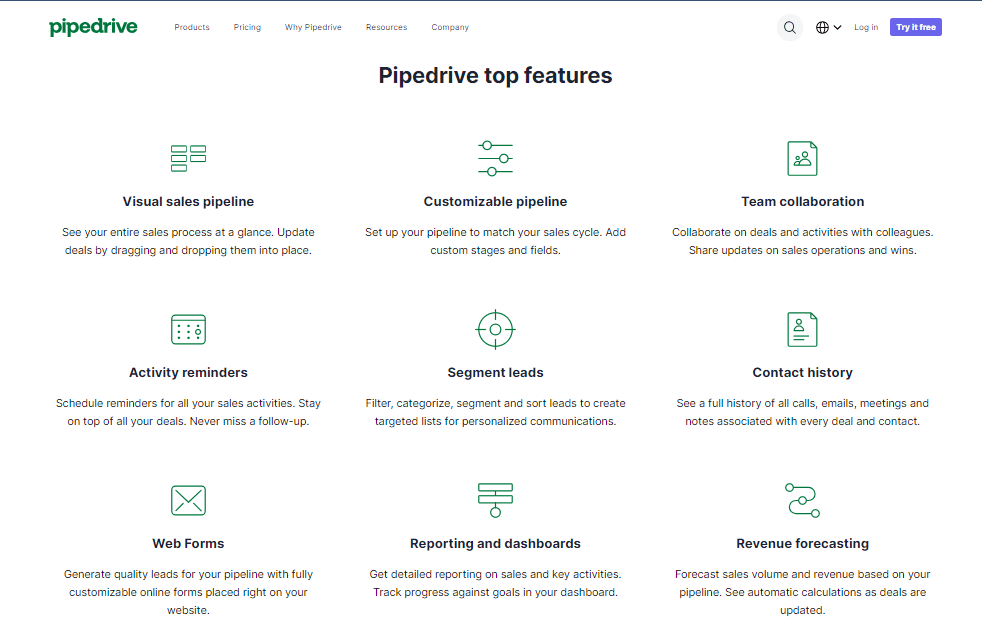Click the Contact history heading

click(802, 373)
